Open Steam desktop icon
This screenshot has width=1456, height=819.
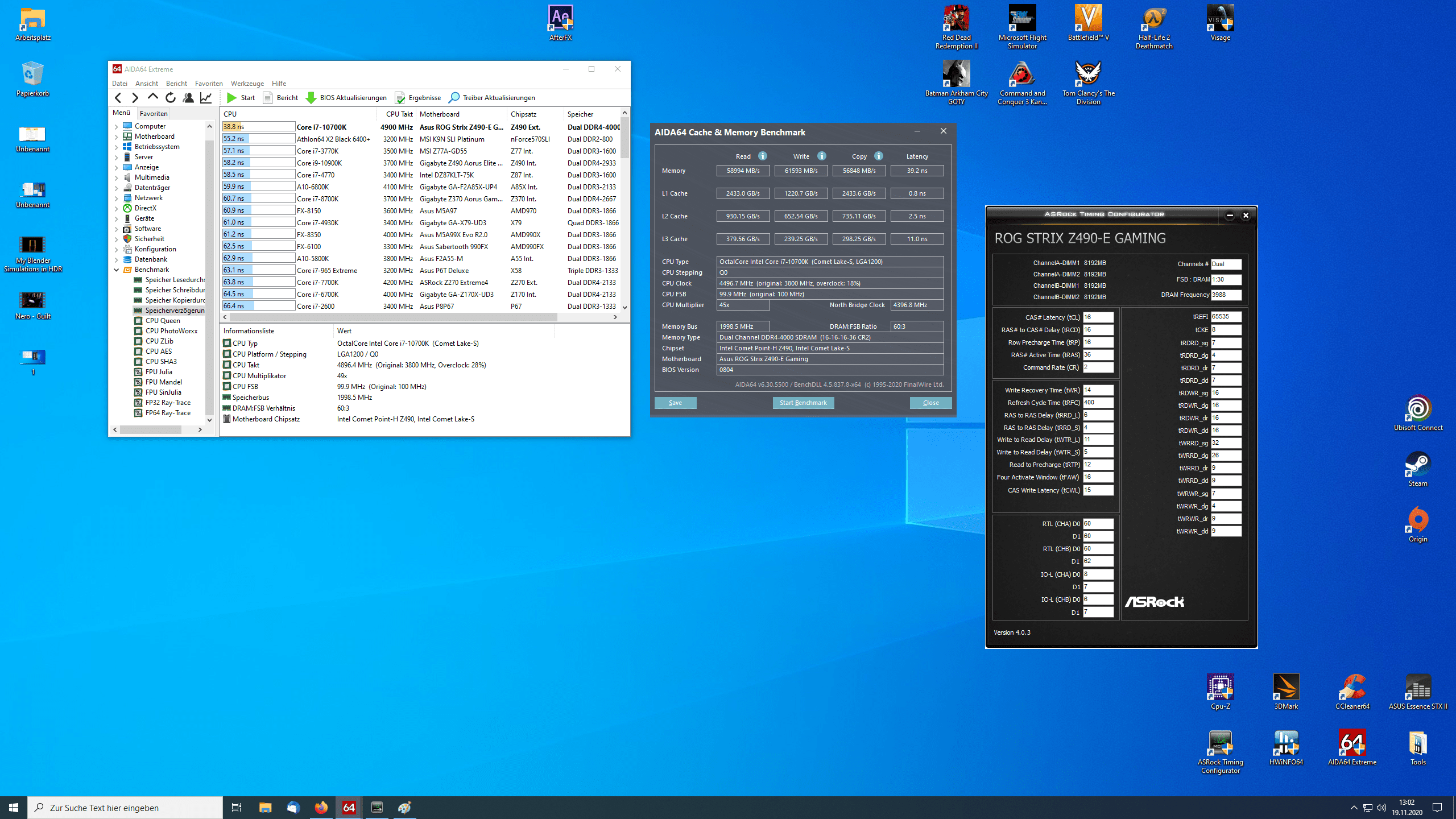(1418, 469)
